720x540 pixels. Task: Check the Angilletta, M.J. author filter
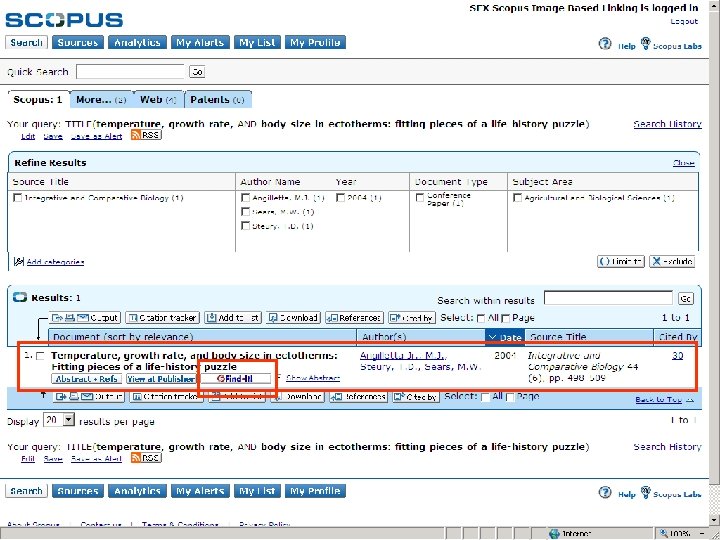tap(246, 198)
